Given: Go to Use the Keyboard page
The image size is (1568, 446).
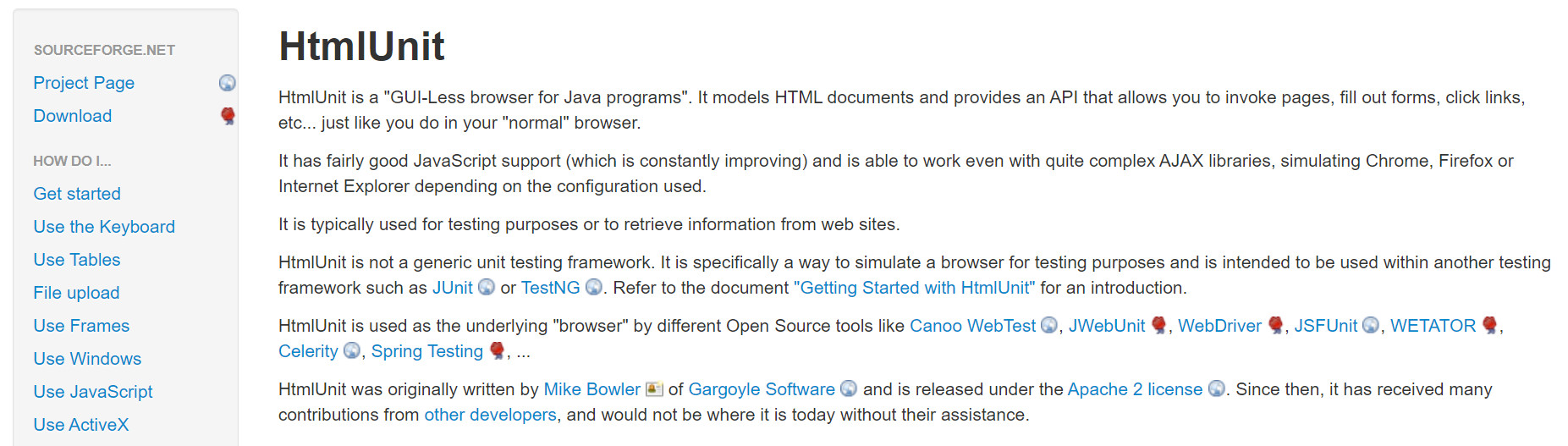Looking at the screenshot, I should coord(104,227).
